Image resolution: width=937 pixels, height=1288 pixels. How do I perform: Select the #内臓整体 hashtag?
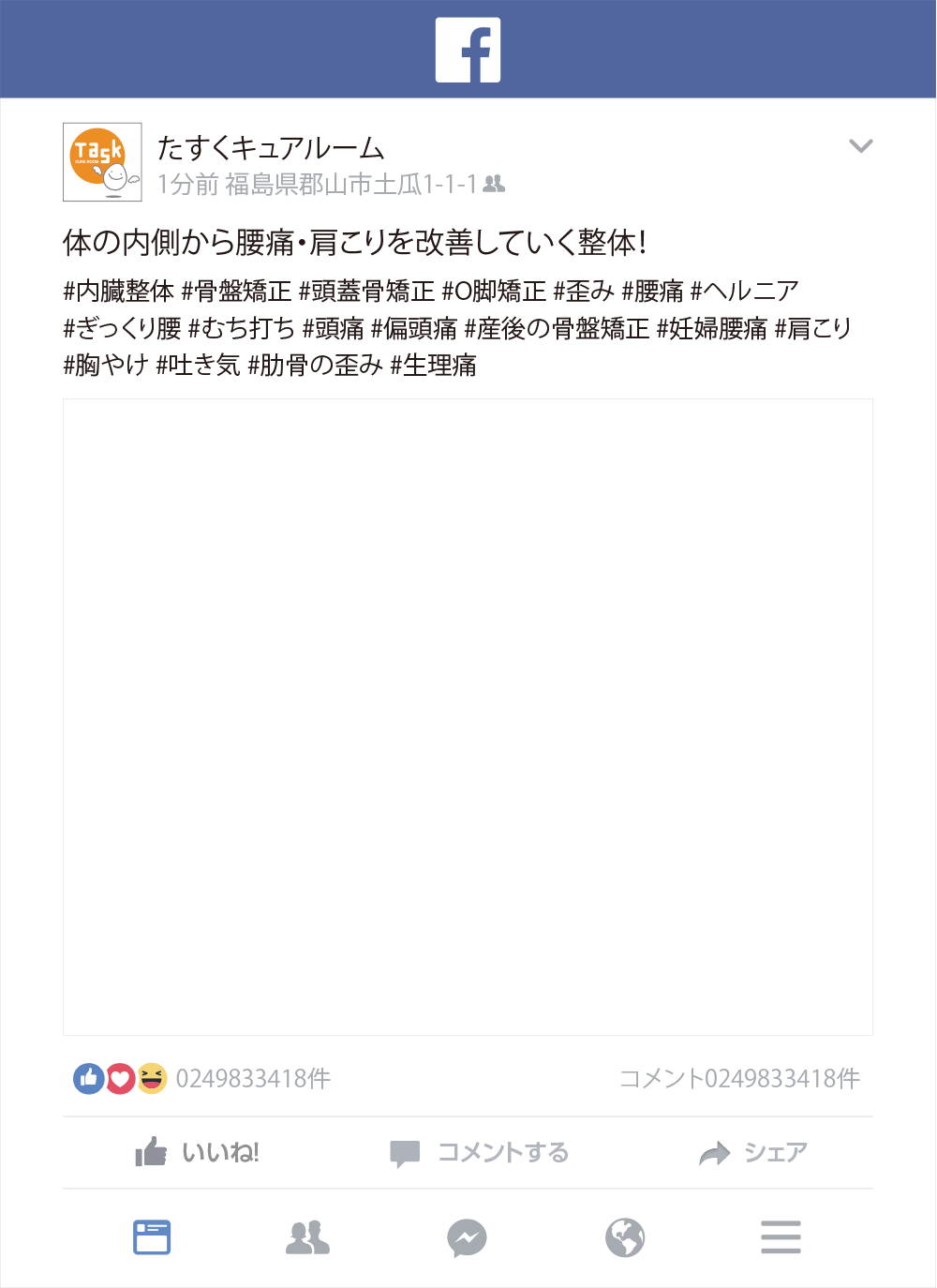(119, 292)
